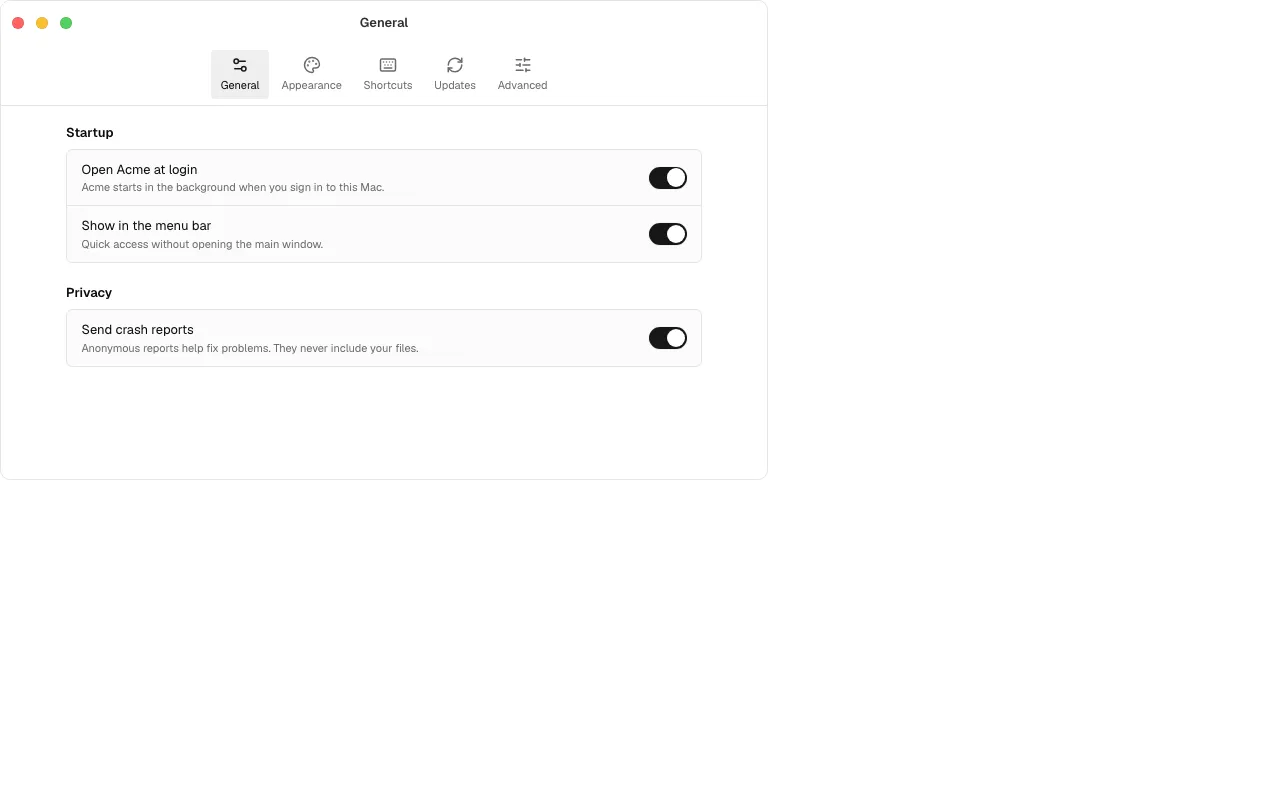Click "Acme starts in the background" description
1280x800 pixels.
click(233, 187)
